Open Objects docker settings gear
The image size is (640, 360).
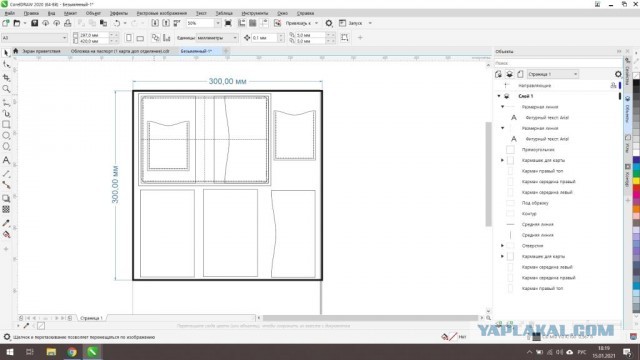pyautogui.click(x=618, y=74)
